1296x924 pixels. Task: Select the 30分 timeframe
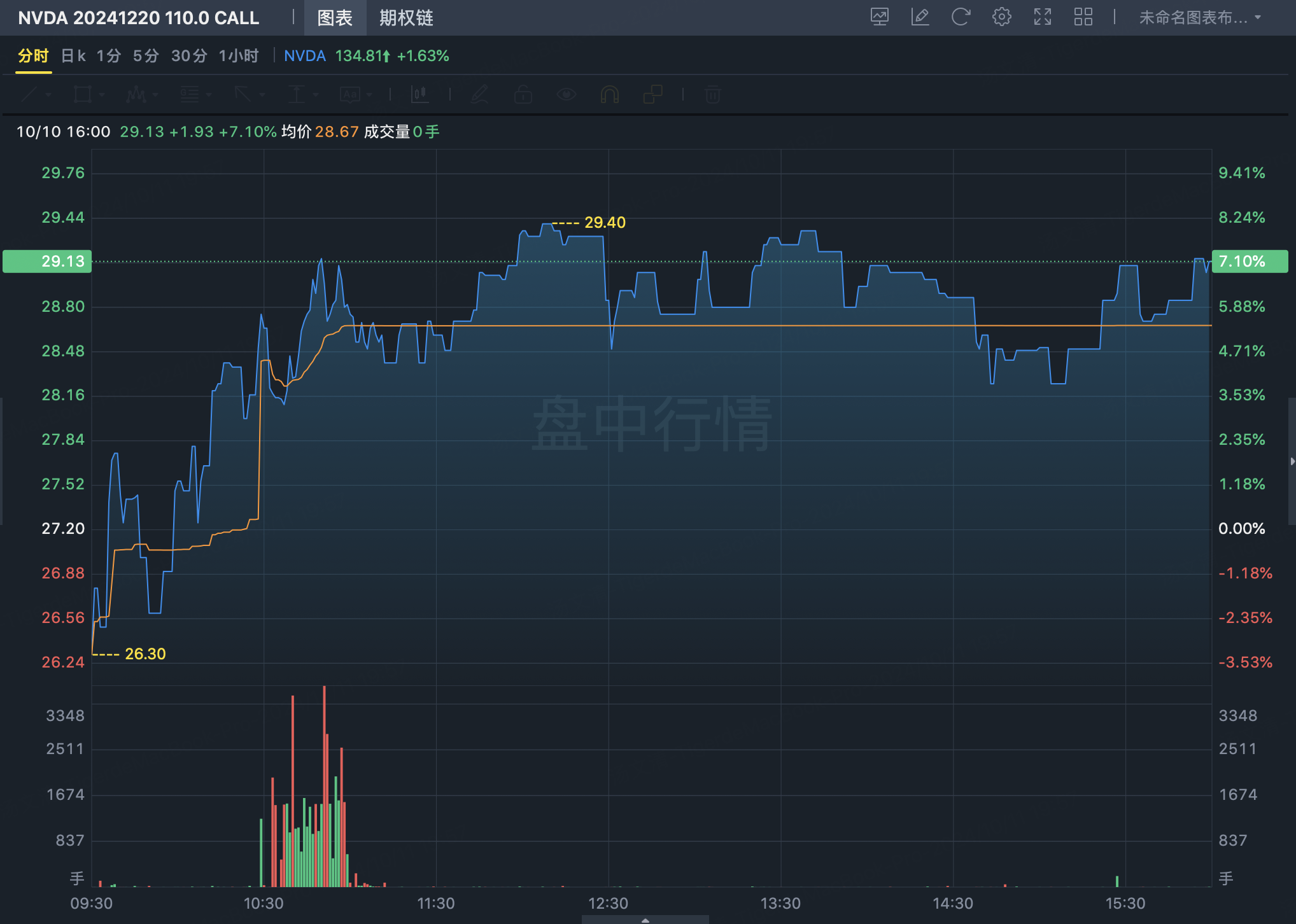point(189,56)
